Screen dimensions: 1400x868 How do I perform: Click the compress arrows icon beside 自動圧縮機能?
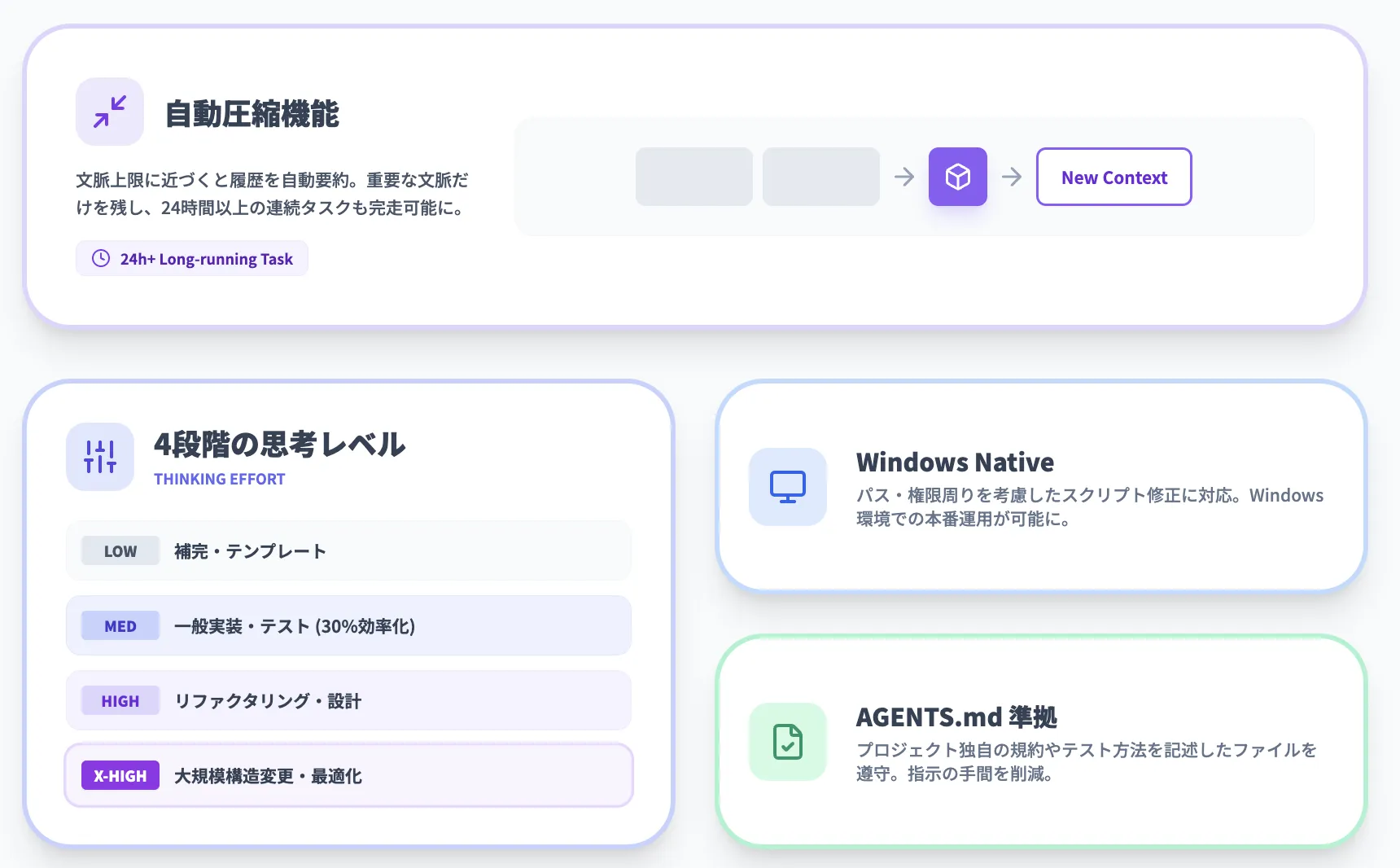point(110,112)
